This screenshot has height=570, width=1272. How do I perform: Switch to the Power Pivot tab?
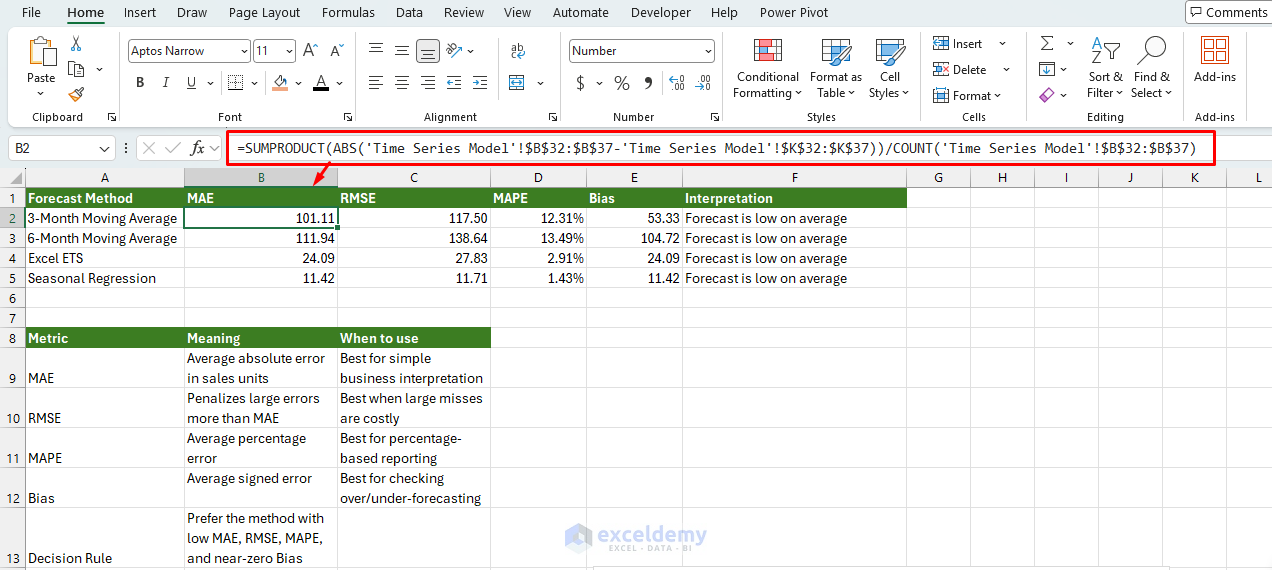click(793, 12)
